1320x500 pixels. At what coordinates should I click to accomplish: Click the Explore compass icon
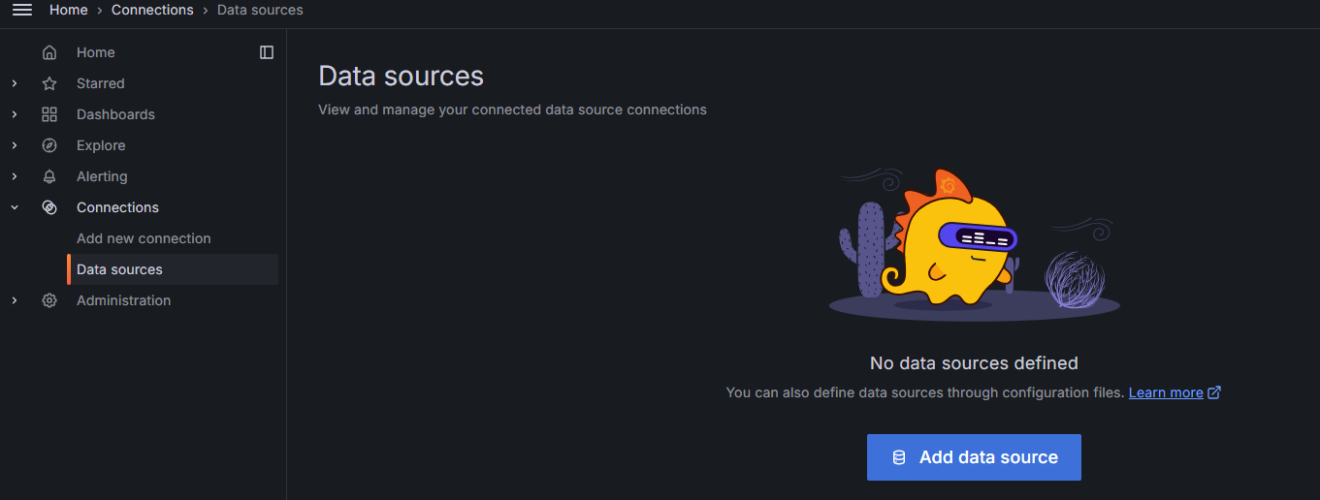(49, 146)
